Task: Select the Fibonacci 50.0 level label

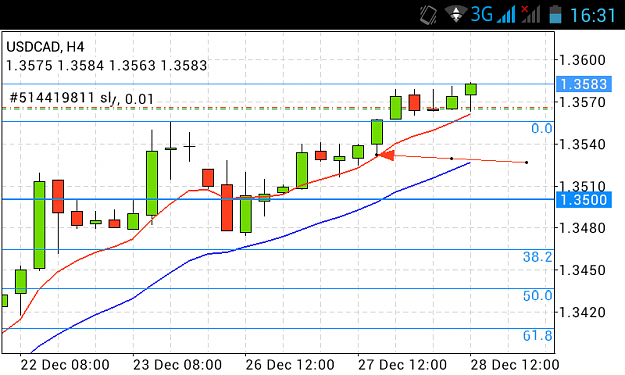Action: [538, 296]
